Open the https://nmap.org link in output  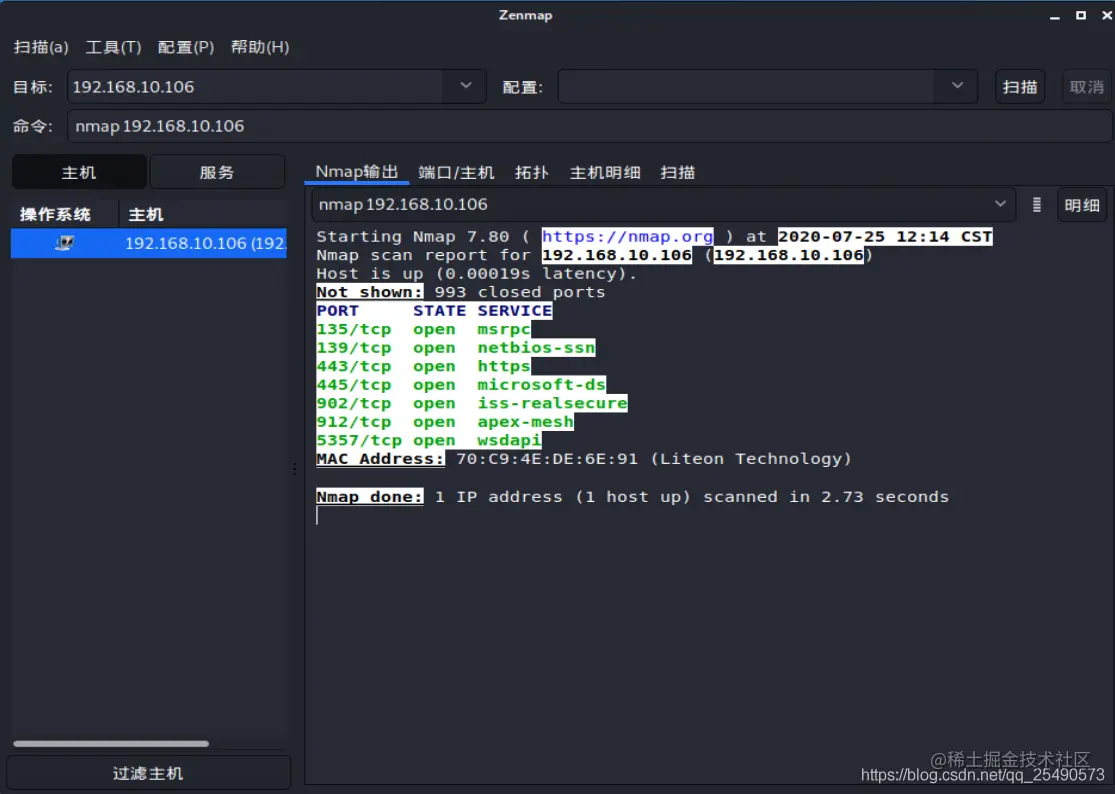point(626,237)
